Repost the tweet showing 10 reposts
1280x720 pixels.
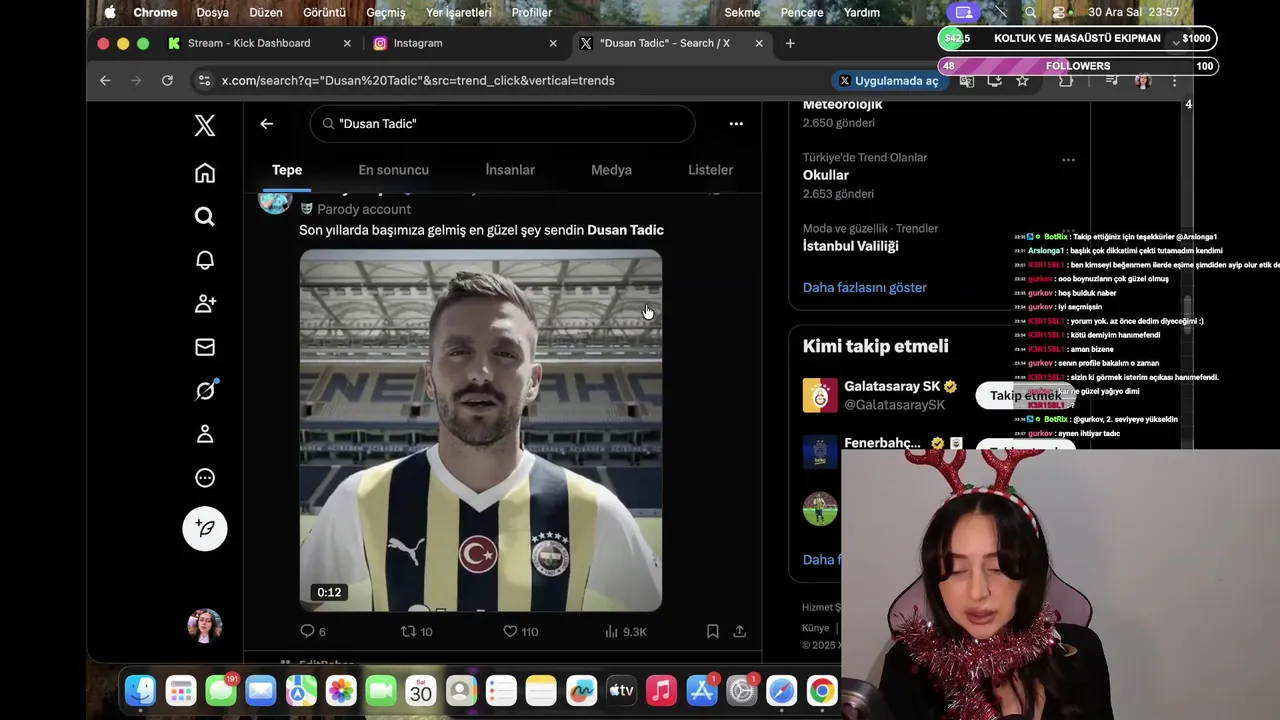pos(416,632)
